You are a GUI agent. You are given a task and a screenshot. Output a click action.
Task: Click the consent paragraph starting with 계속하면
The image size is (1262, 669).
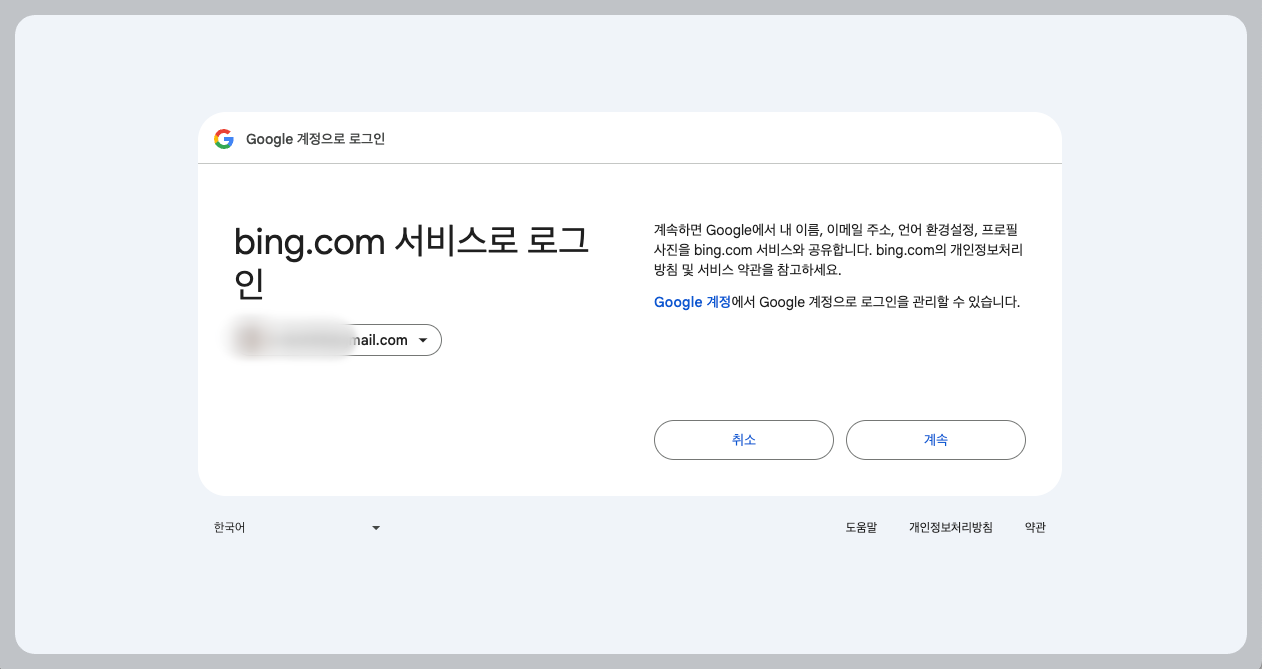click(836, 250)
